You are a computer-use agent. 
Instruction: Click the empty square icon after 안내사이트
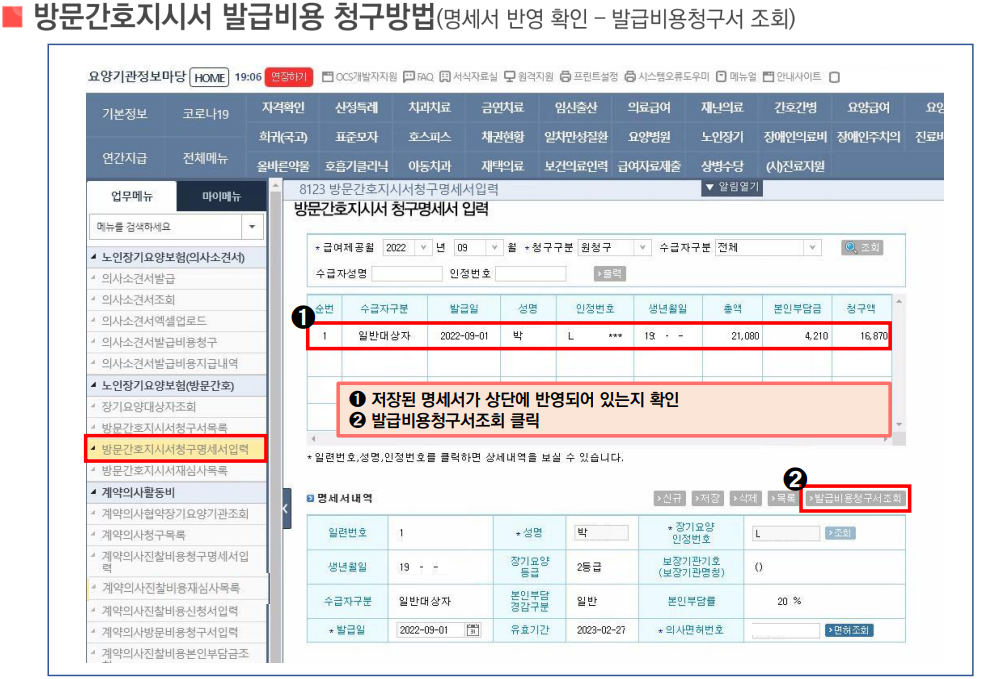(834, 78)
